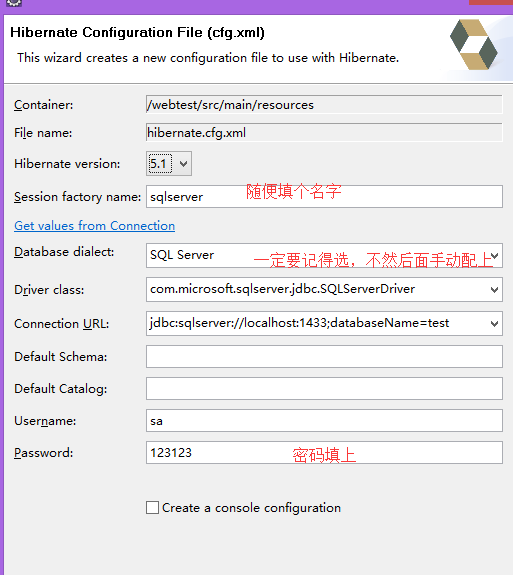Click Get values from Connection link

point(94,226)
